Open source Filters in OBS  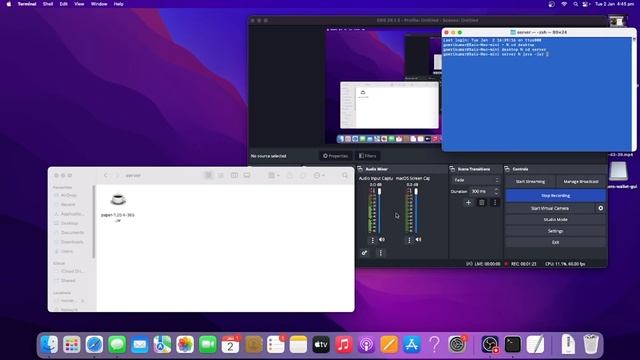[x=367, y=156]
